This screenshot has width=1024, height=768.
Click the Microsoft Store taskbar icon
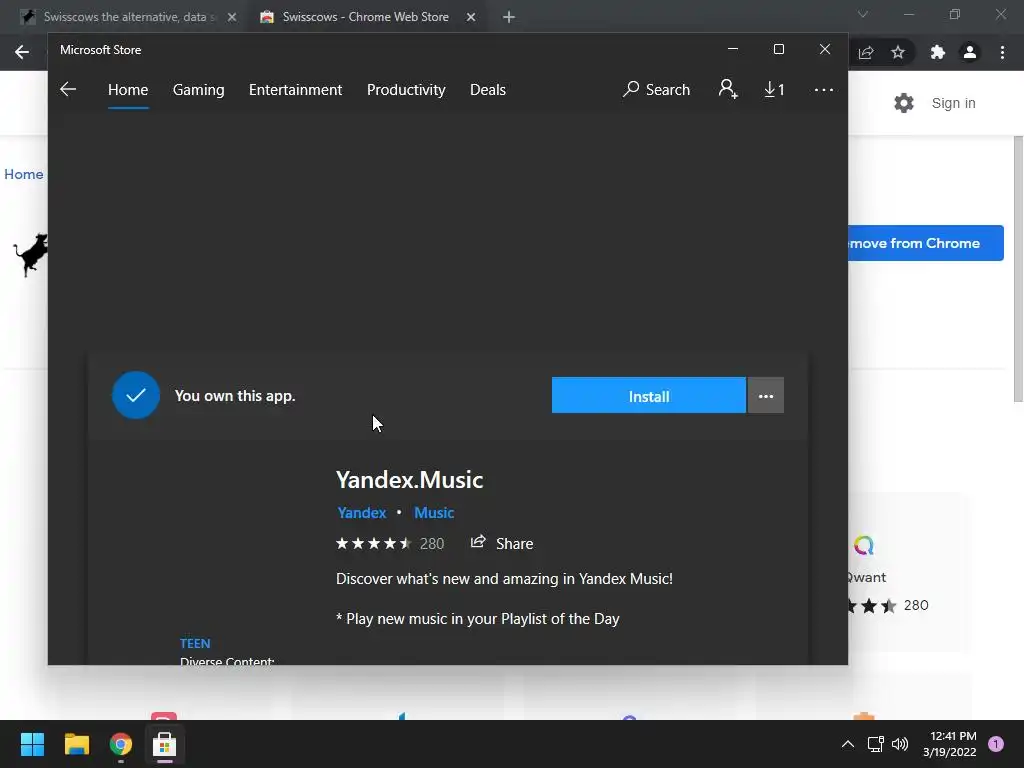[165, 744]
